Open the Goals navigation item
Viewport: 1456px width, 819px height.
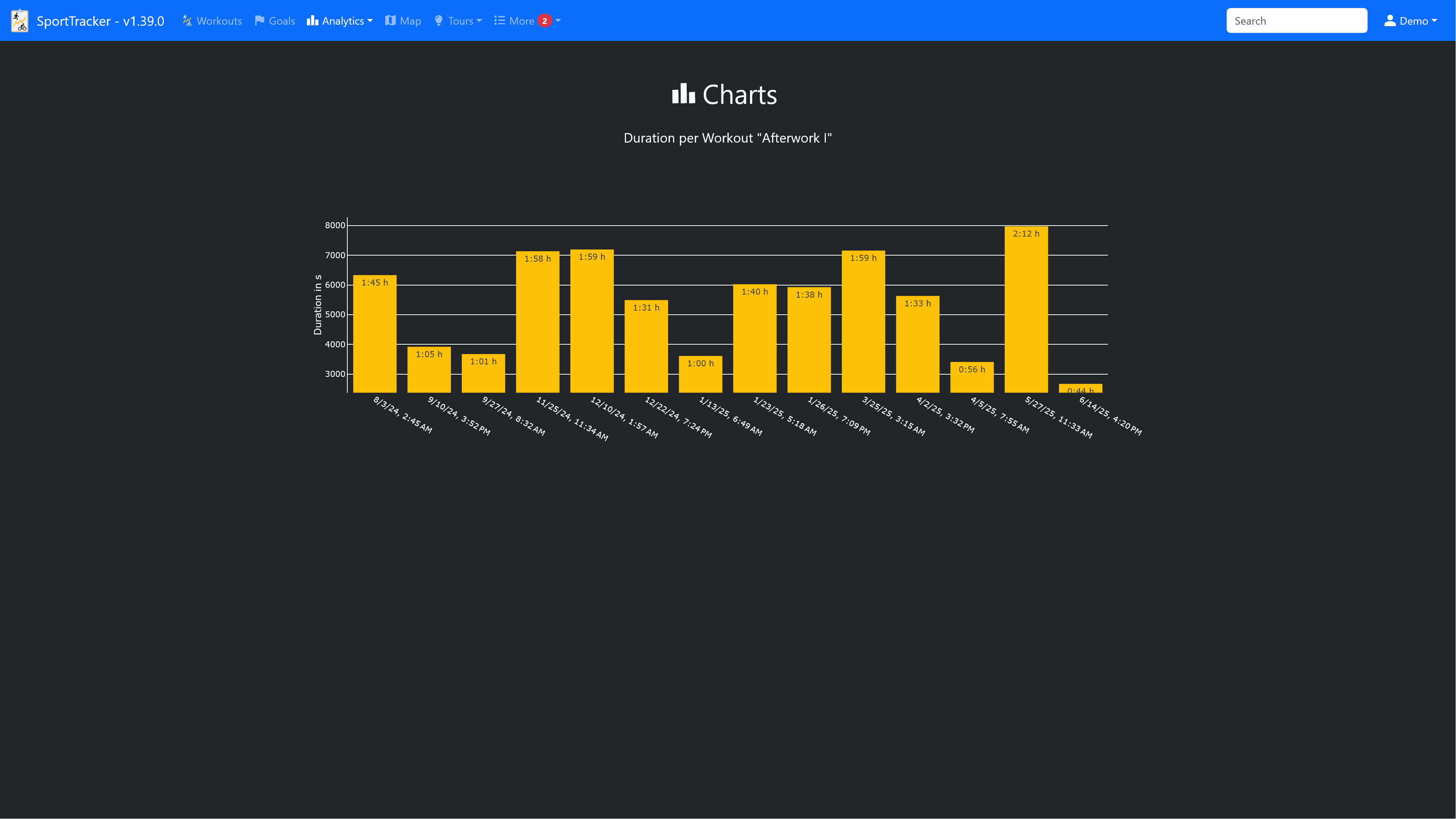click(x=281, y=21)
